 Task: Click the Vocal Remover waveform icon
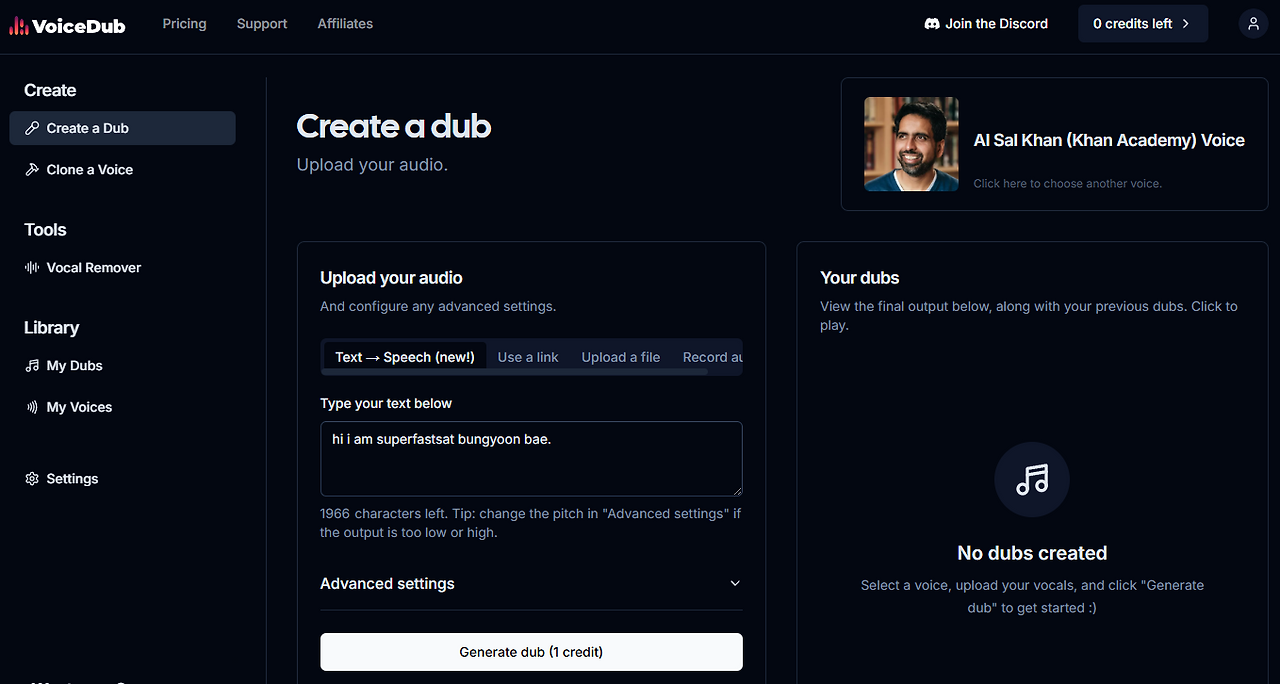click(x=32, y=268)
